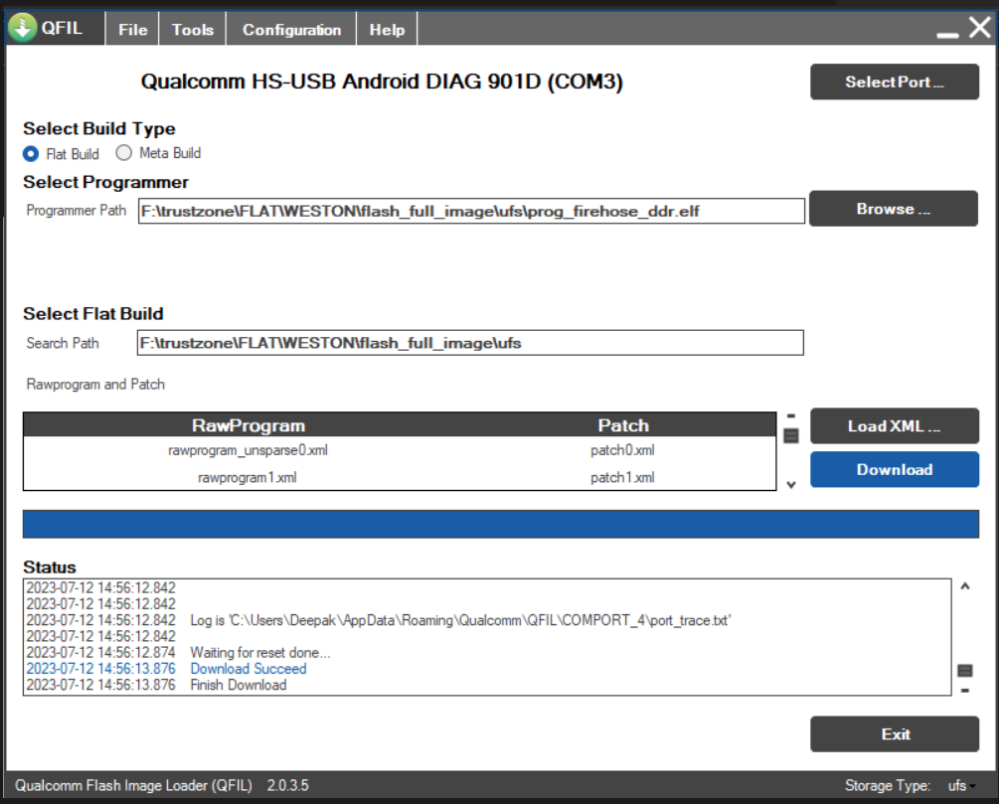Click the Browse button for programmer path
The height and width of the screenshot is (804, 999).
pos(893,208)
